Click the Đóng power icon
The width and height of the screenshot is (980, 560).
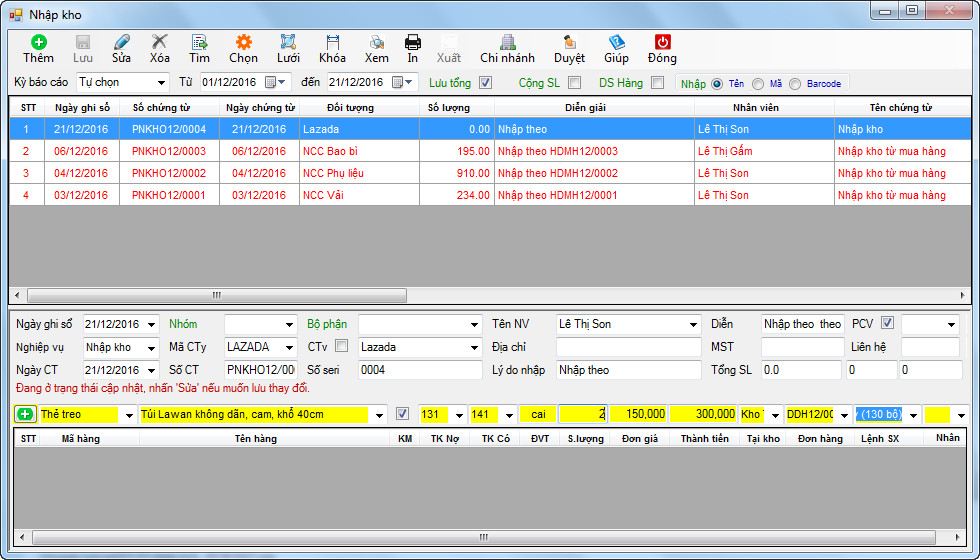pyautogui.click(x=662, y=42)
